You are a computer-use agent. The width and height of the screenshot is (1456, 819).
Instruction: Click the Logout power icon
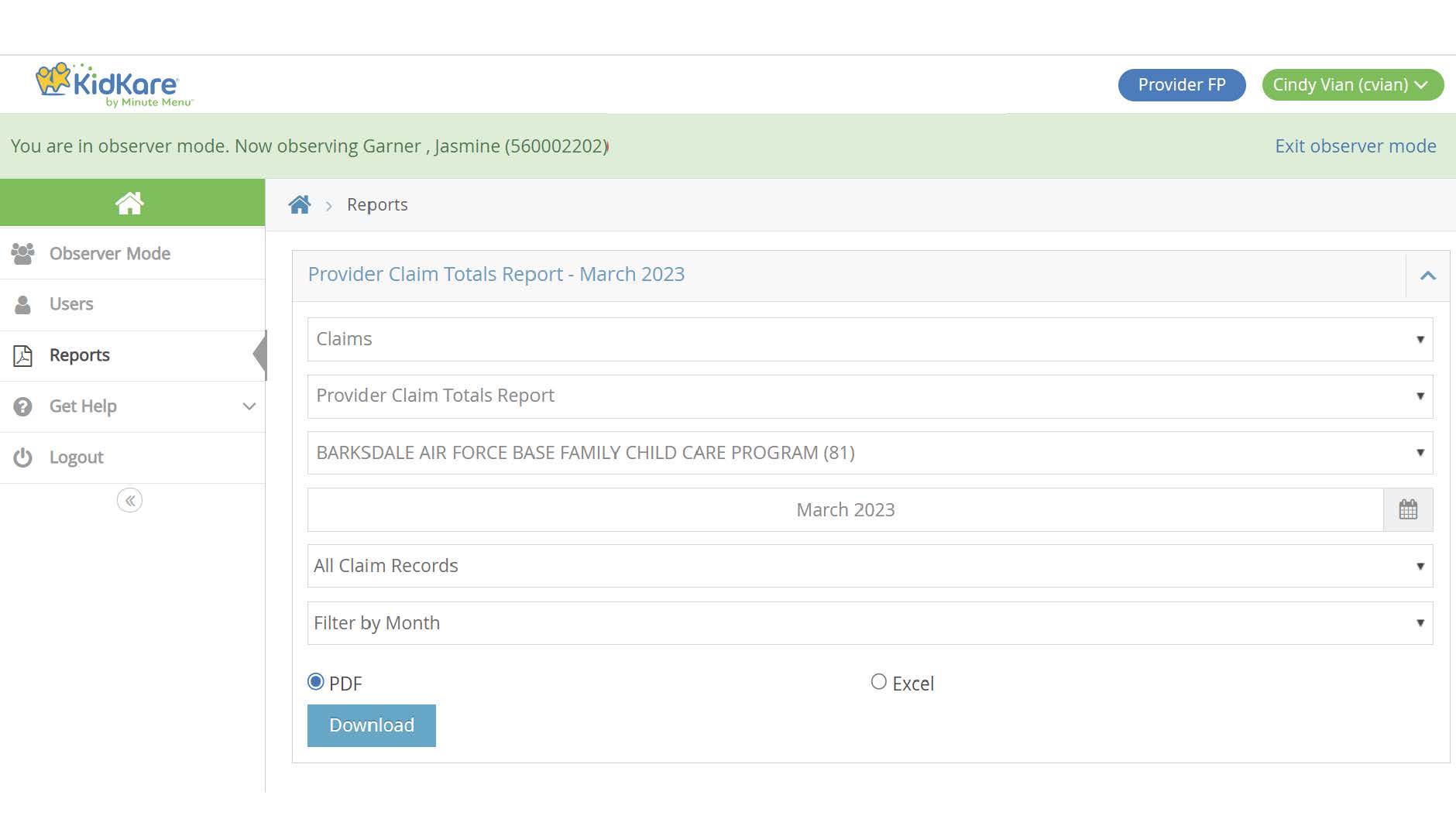pyautogui.click(x=23, y=457)
